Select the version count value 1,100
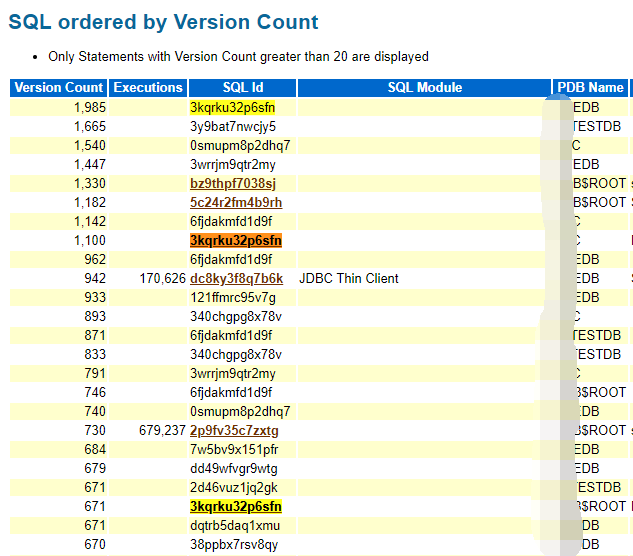The image size is (633, 556). coord(90,241)
